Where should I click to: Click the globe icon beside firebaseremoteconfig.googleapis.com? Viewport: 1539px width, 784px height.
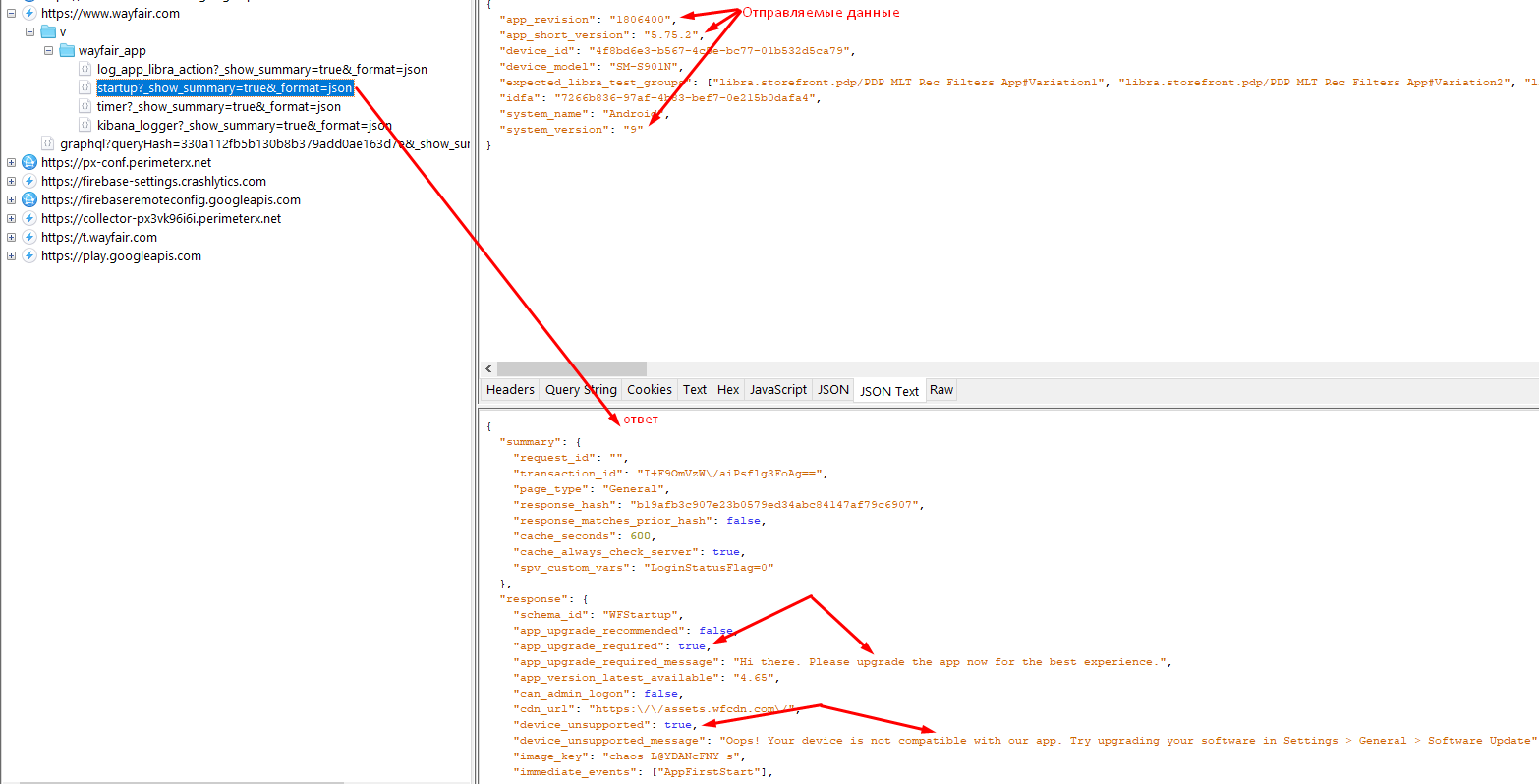(29, 200)
